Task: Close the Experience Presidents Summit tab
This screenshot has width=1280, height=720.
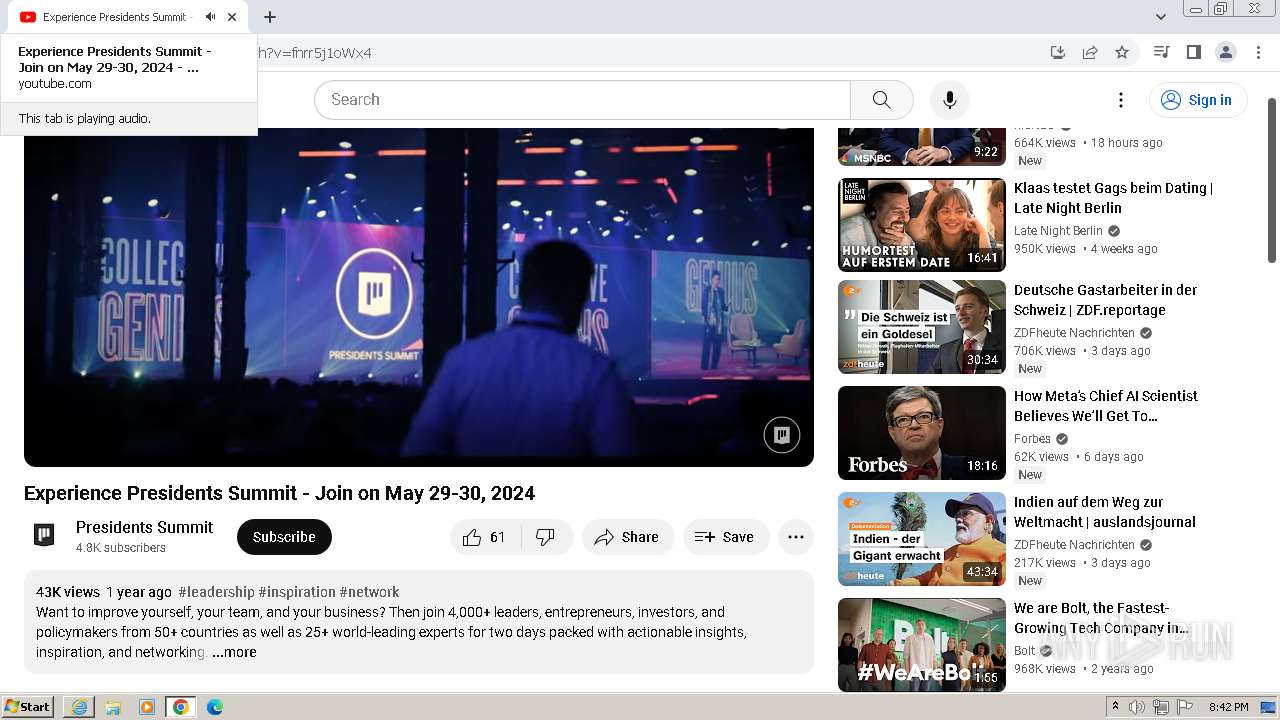Action: pyautogui.click(x=232, y=17)
